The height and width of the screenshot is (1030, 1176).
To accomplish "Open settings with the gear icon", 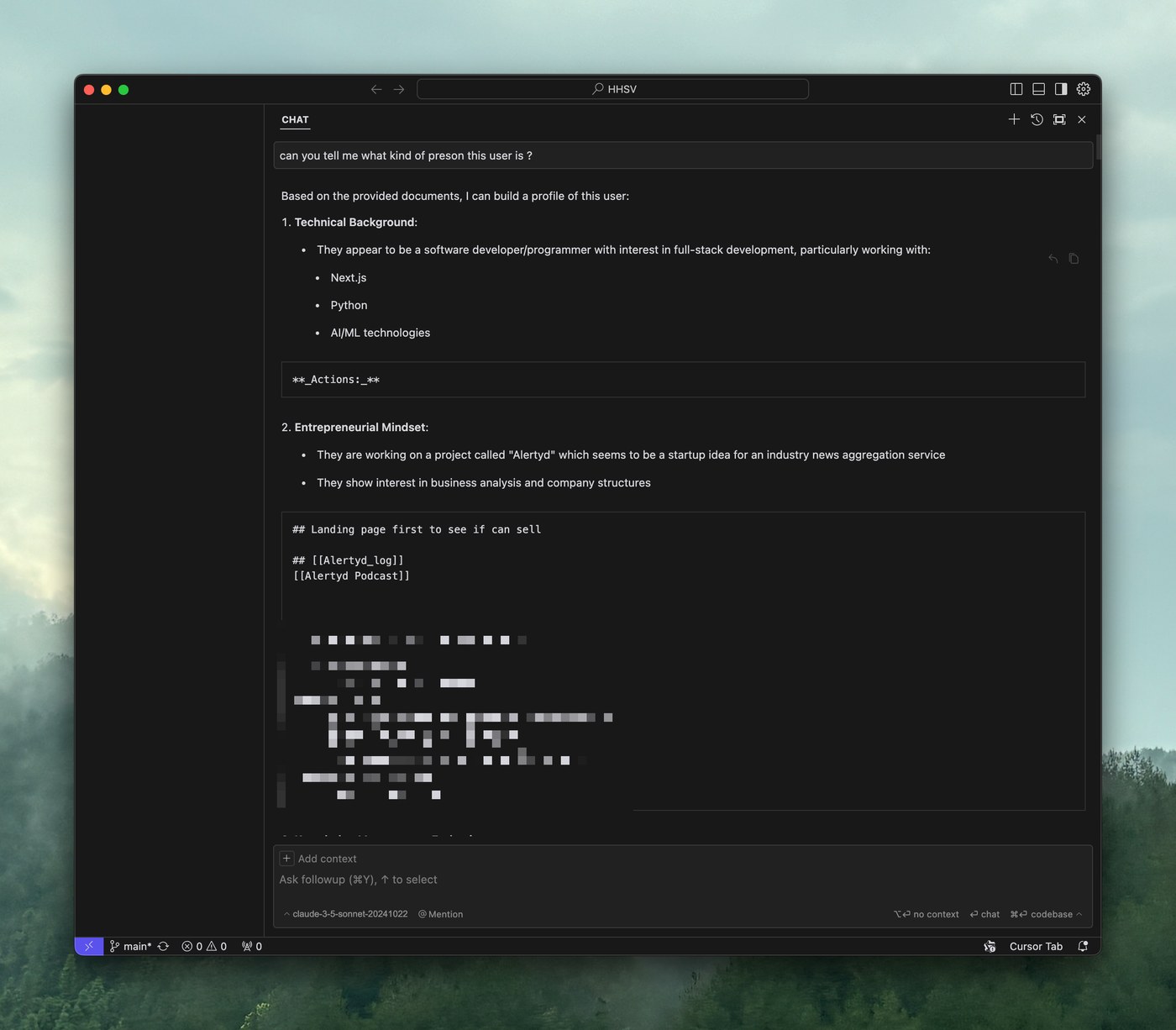I will pyautogui.click(x=1084, y=89).
